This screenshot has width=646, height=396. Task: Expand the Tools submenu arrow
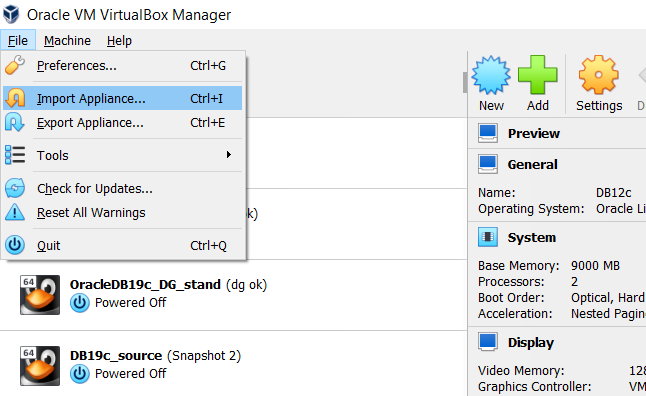229,155
